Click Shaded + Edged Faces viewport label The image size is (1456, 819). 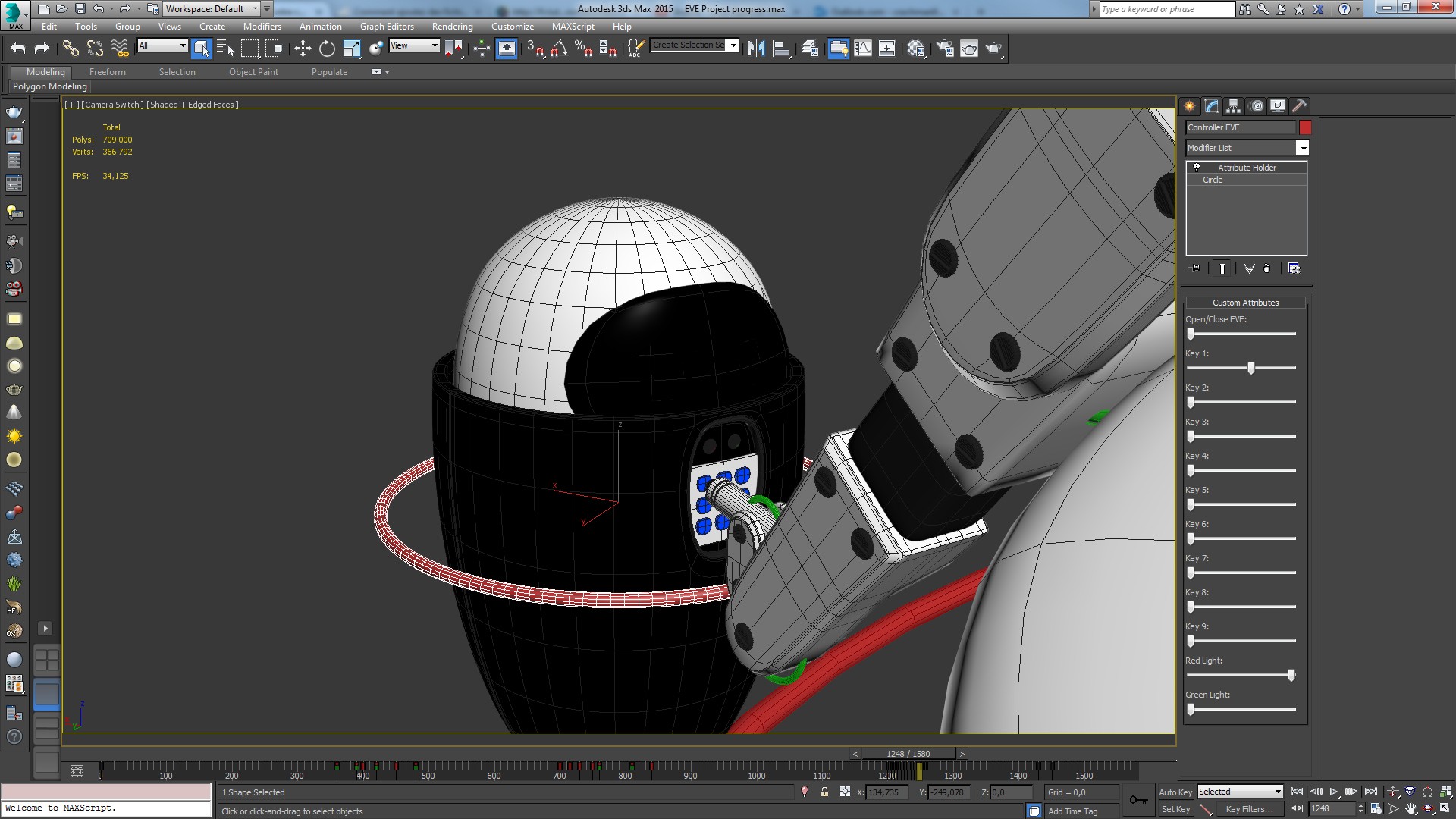(192, 105)
